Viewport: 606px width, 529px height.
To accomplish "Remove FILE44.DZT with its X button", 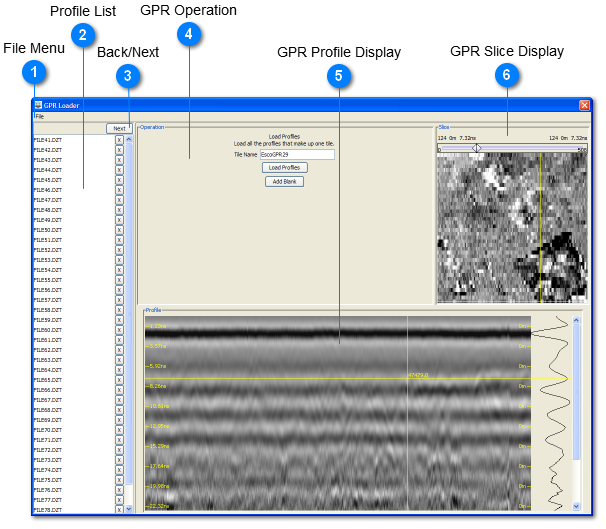I will tap(119, 170).
